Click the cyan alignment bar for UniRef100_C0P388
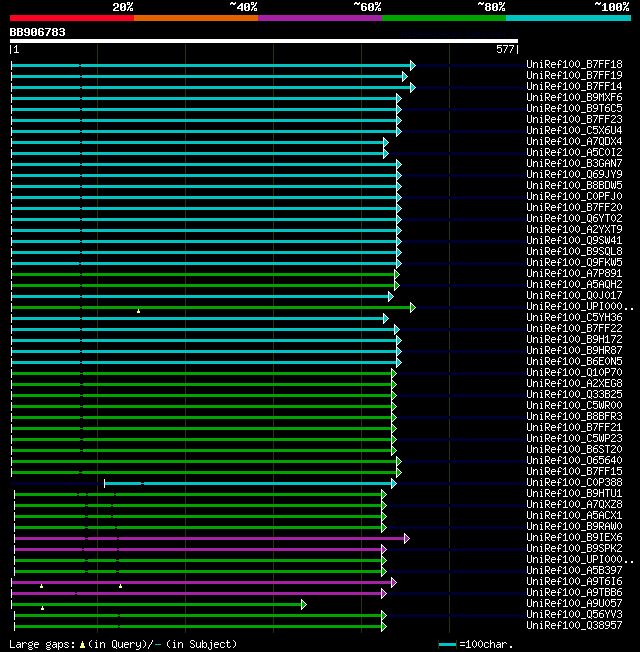This screenshot has height=652, width=640. coord(248,484)
